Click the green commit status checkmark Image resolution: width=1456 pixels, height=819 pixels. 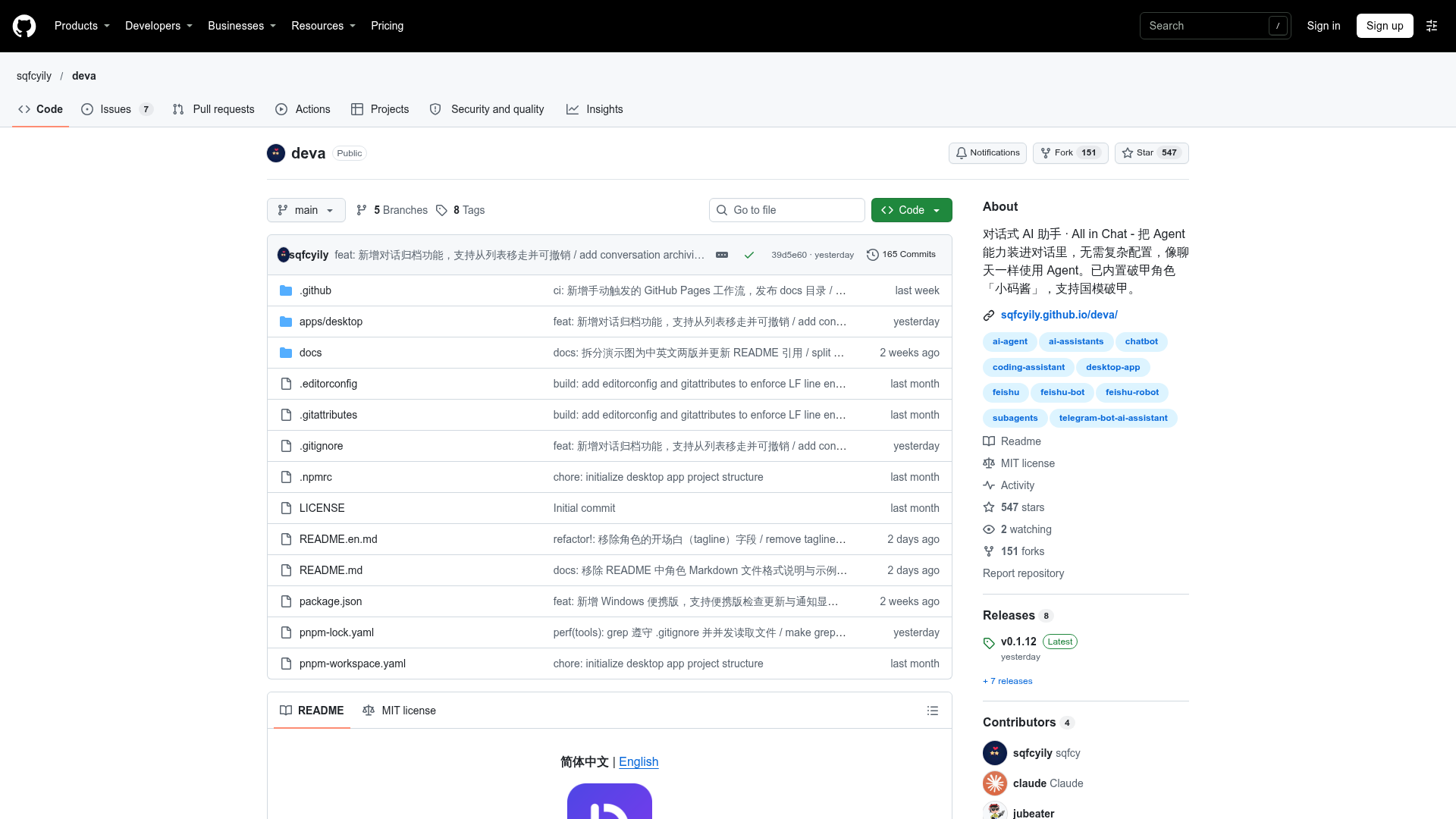point(749,255)
